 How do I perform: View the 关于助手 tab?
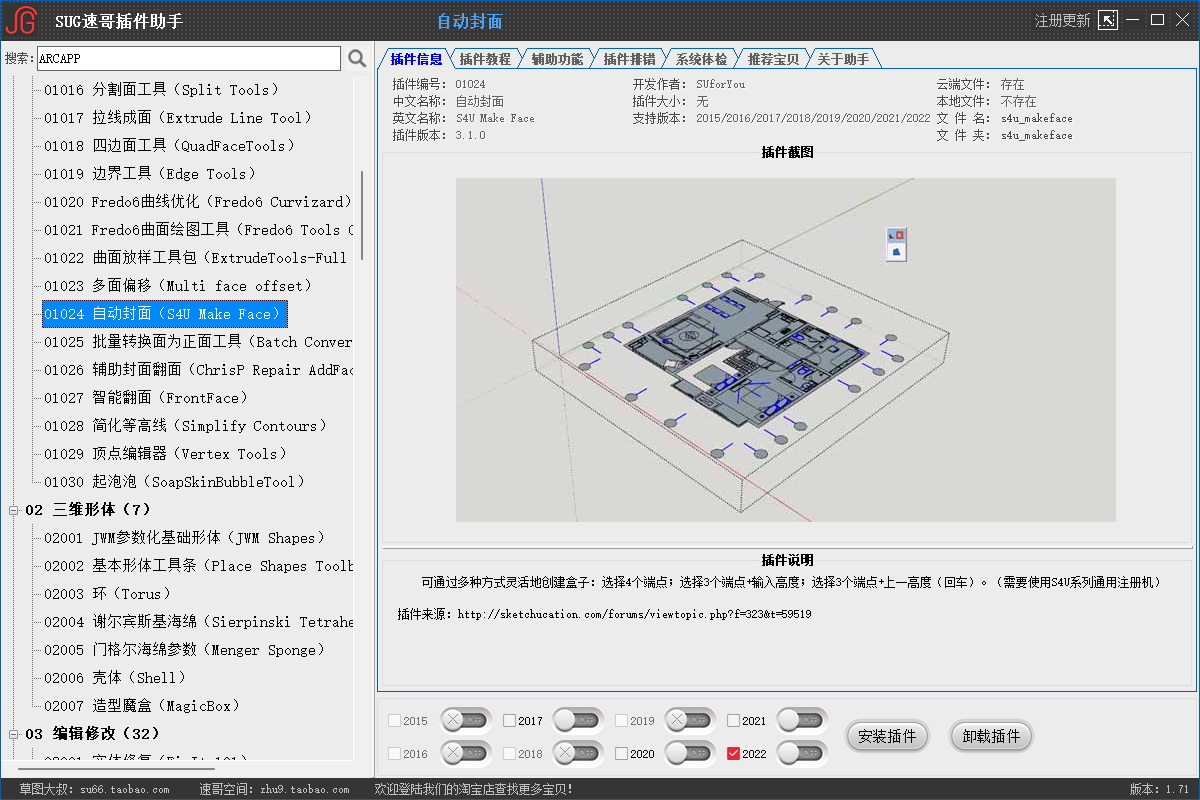tap(843, 59)
